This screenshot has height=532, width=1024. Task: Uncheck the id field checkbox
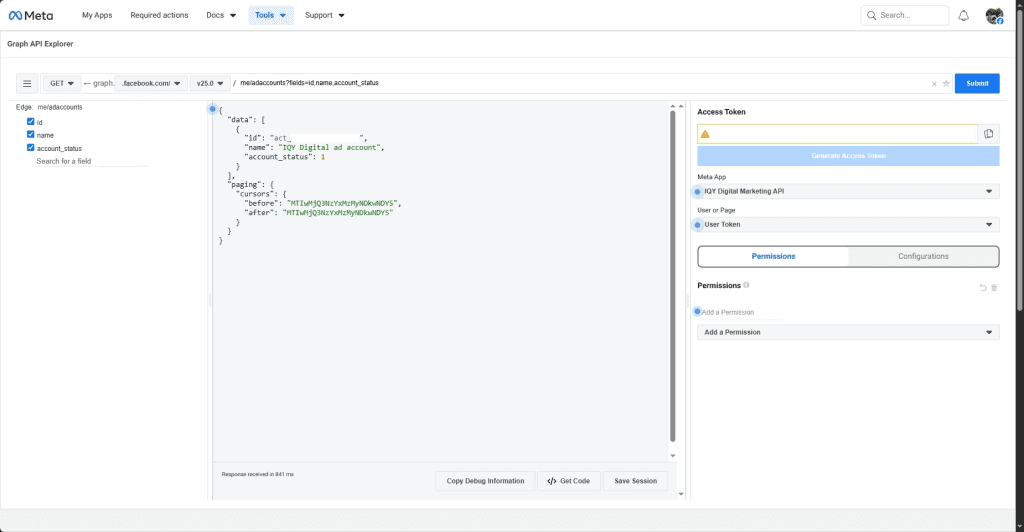(31, 121)
